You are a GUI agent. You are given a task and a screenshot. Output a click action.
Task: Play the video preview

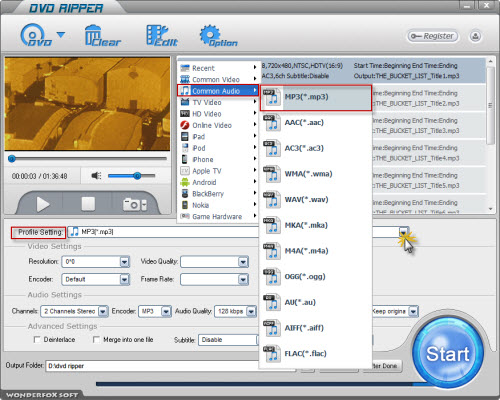(x=43, y=204)
